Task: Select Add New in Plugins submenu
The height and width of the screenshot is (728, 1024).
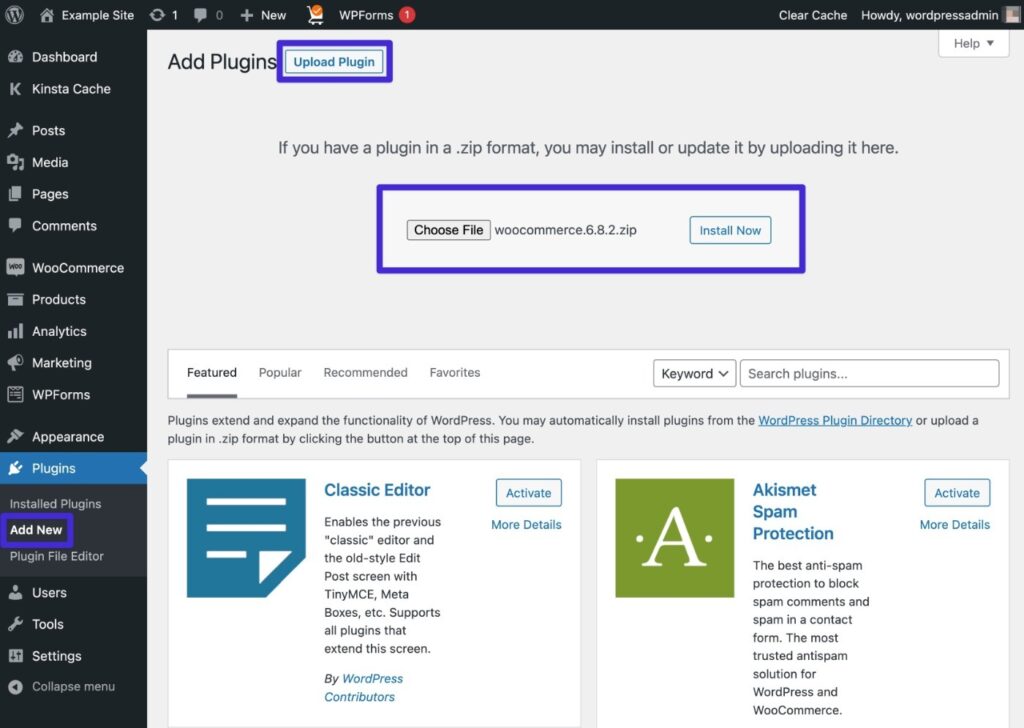Action: point(36,530)
